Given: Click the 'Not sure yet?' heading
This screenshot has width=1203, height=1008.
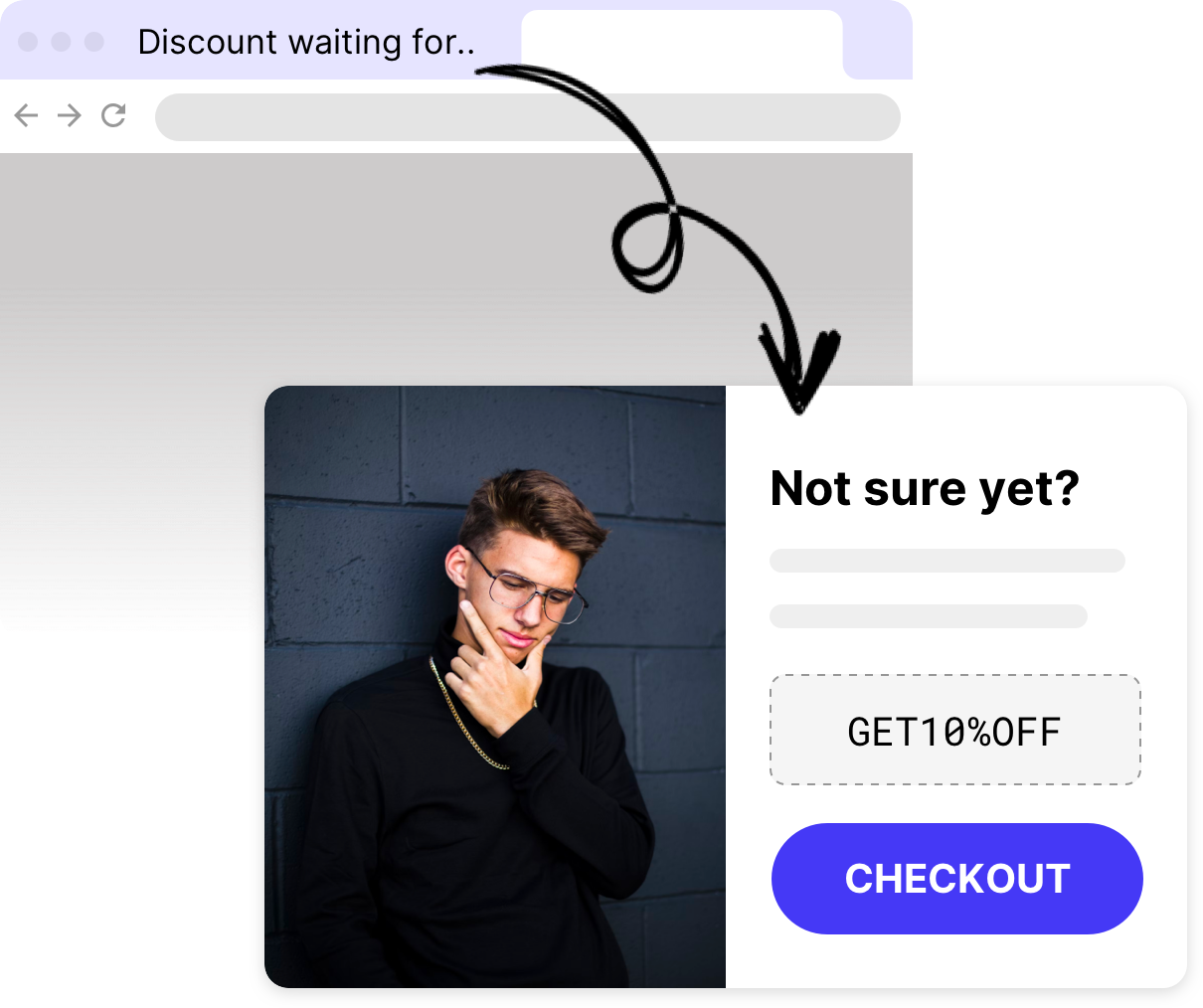Looking at the screenshot, I should point(925,489).
